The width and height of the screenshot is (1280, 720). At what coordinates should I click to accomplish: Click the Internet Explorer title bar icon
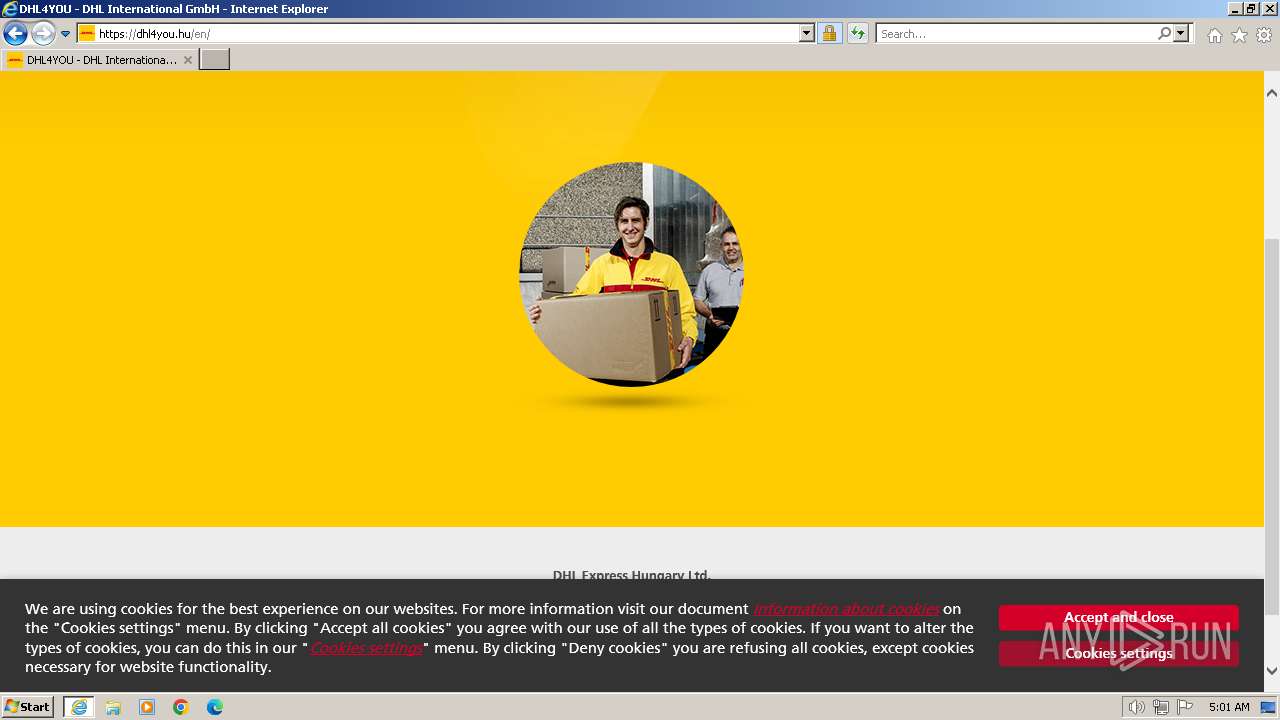(10, 9)
